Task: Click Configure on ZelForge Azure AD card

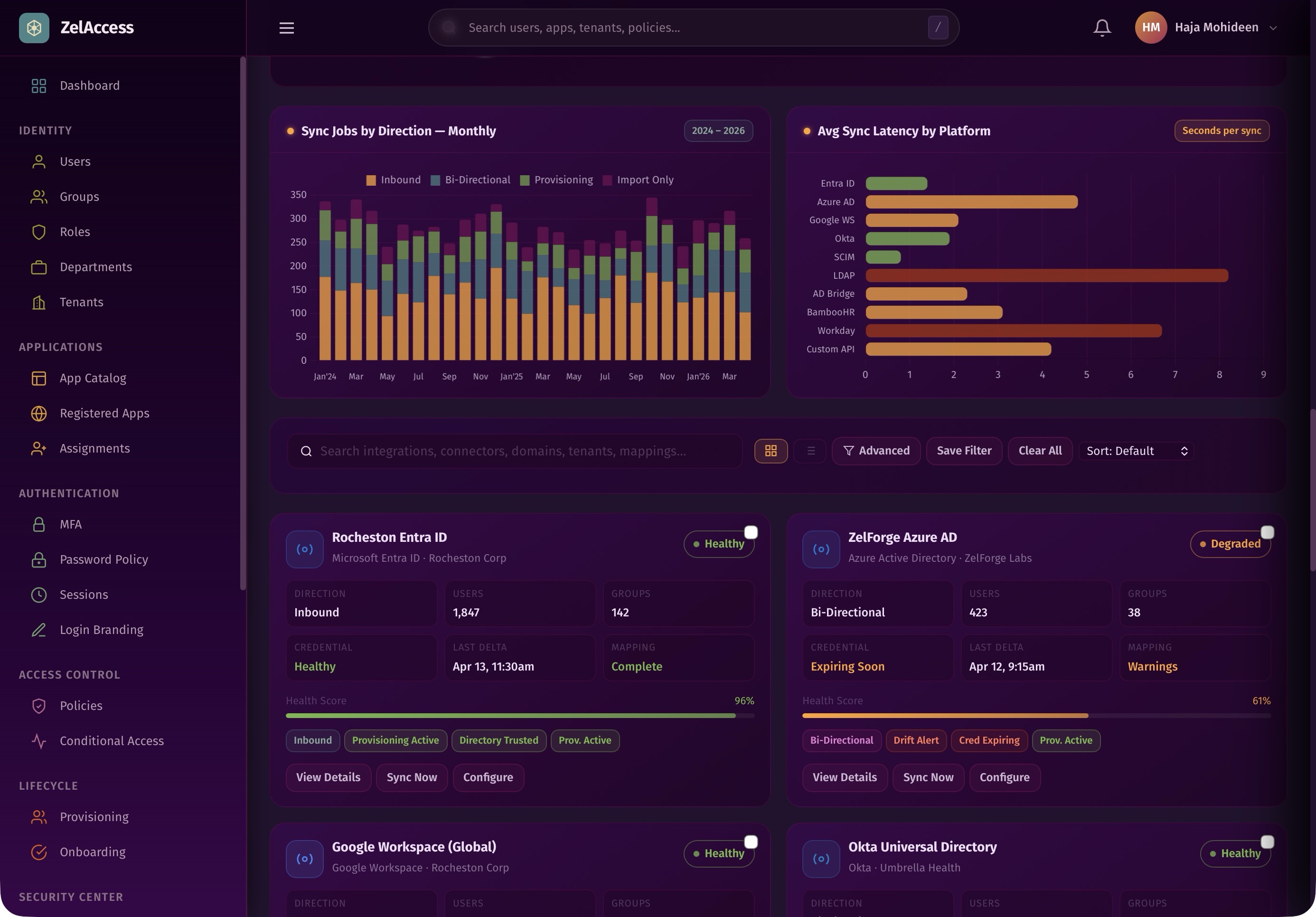Action: point(1004,778)
